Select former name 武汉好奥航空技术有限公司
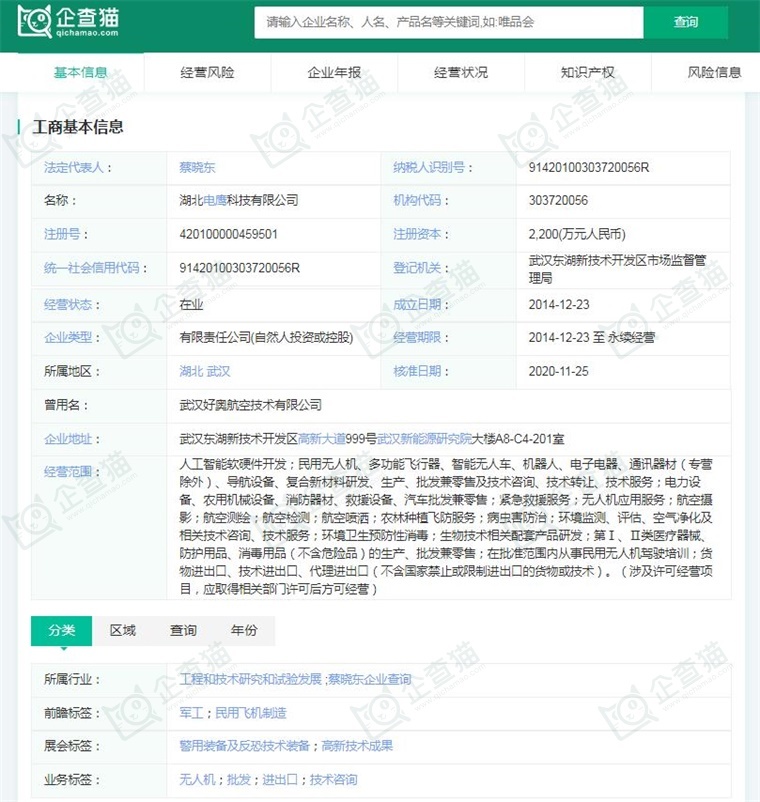 tap(251, 405)
